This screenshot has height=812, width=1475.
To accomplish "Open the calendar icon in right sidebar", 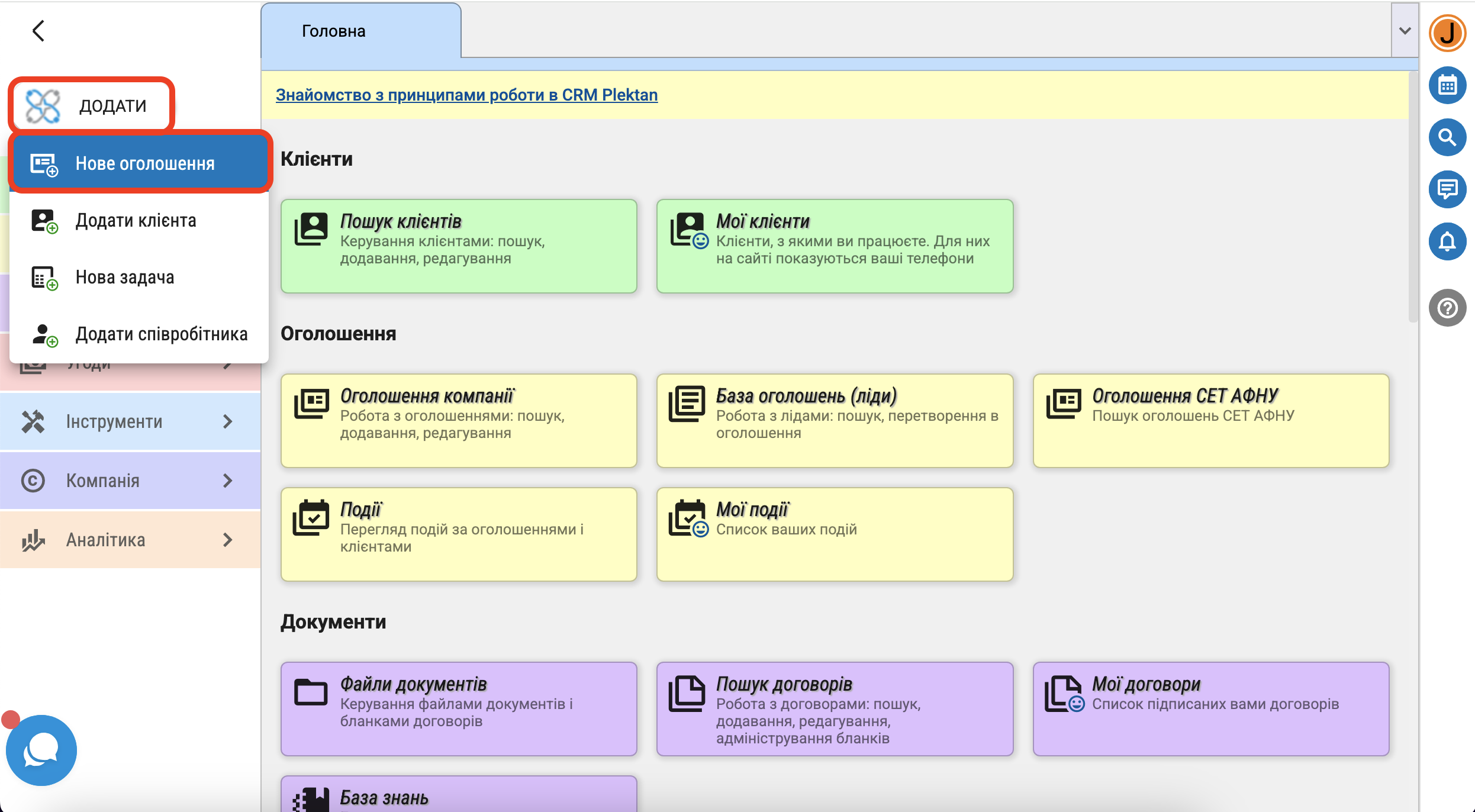I will 1447,86.
